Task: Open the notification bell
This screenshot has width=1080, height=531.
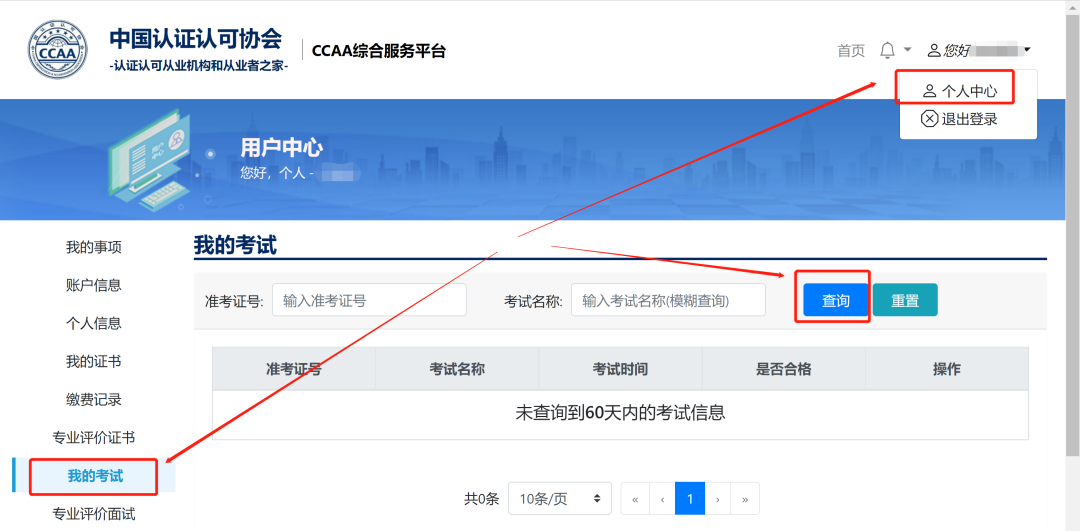Action: coord(888,50)
